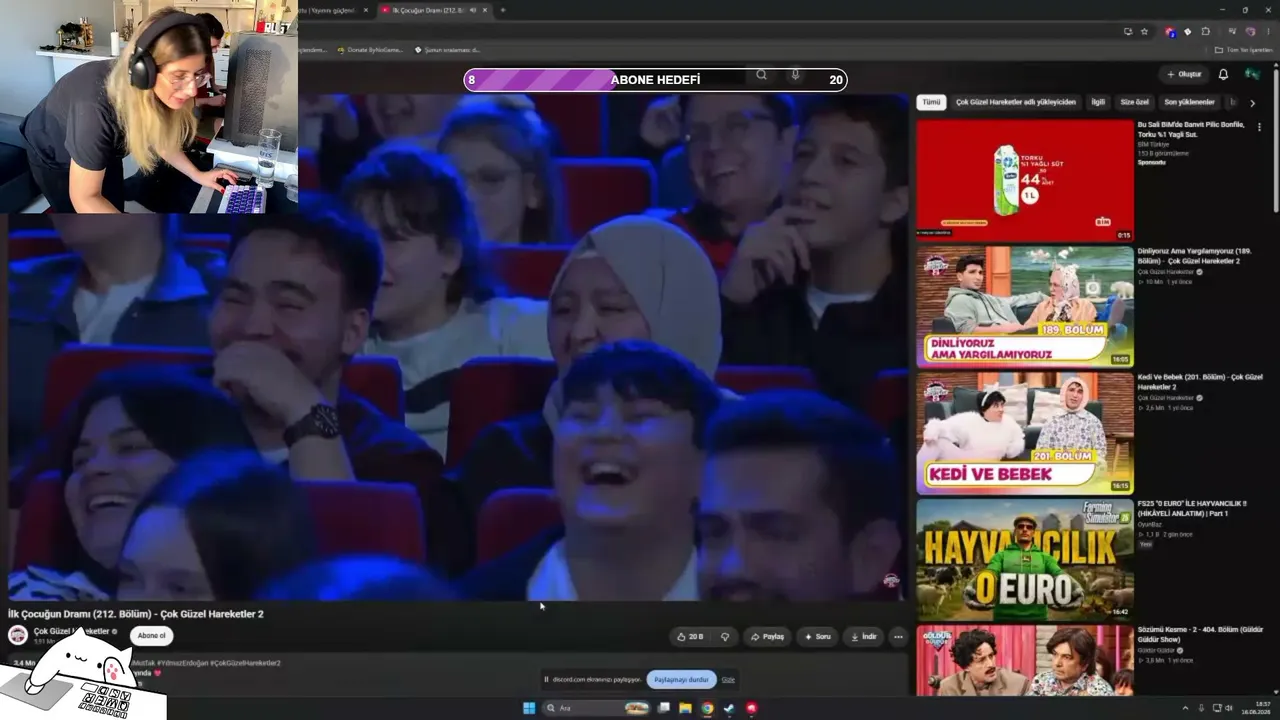Viewport: 1280px width, 720px height.
Task: Click the page's vertical scrollbar
Action: tap(1276, 140)
